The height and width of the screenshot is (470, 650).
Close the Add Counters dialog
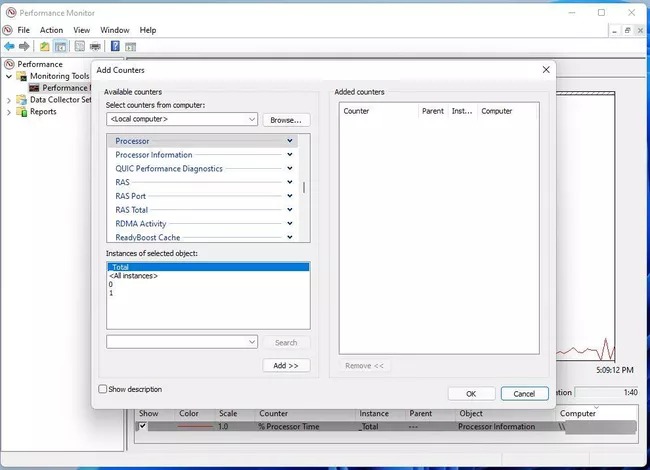pyautogui.click(x=546, y=70)
